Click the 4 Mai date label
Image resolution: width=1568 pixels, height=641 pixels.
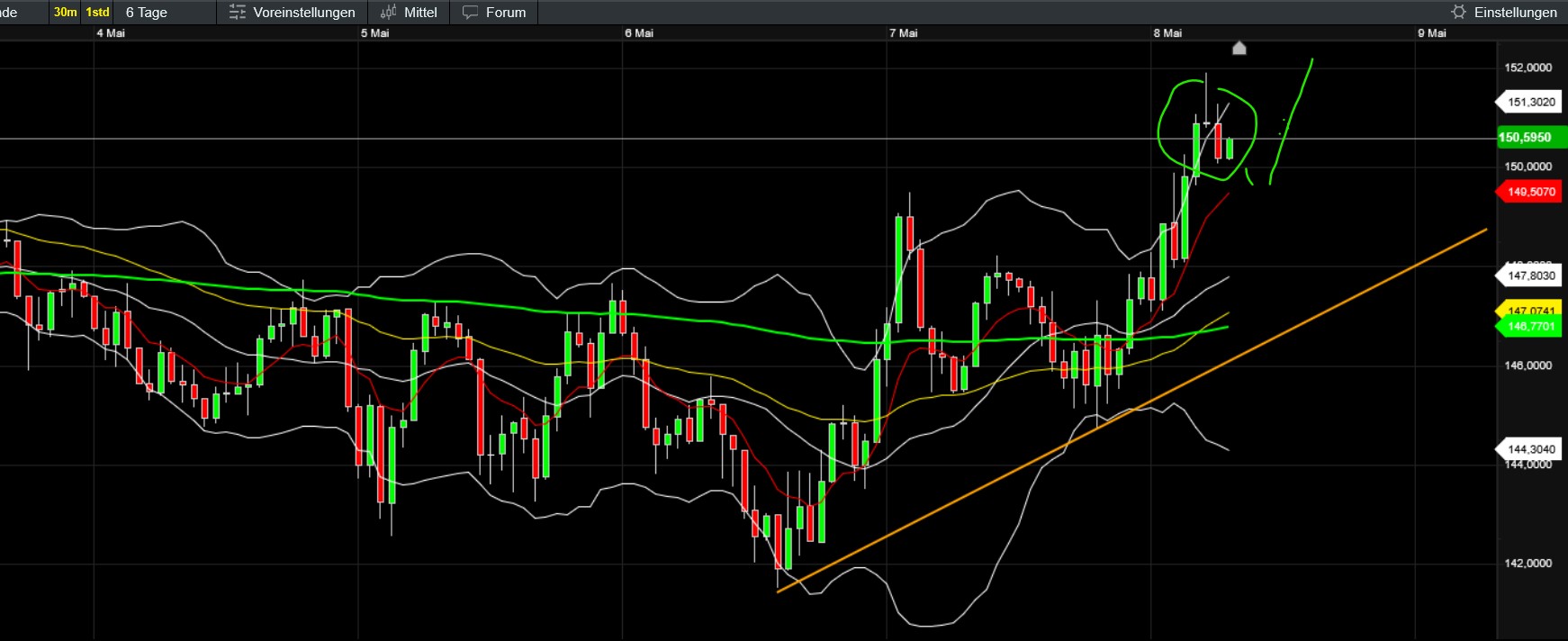(111, 33)
